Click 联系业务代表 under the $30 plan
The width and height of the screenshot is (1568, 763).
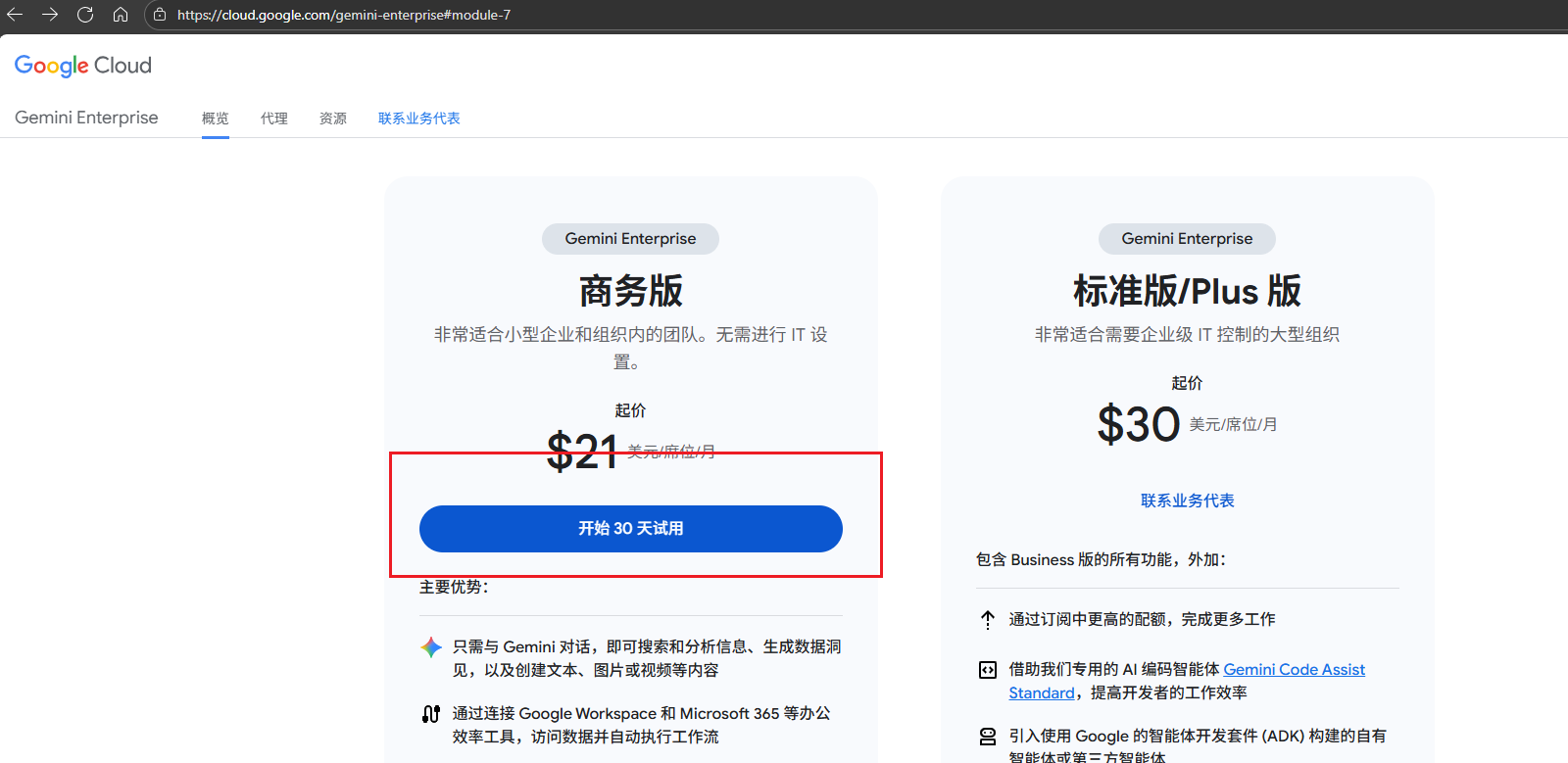point(1187,501)
